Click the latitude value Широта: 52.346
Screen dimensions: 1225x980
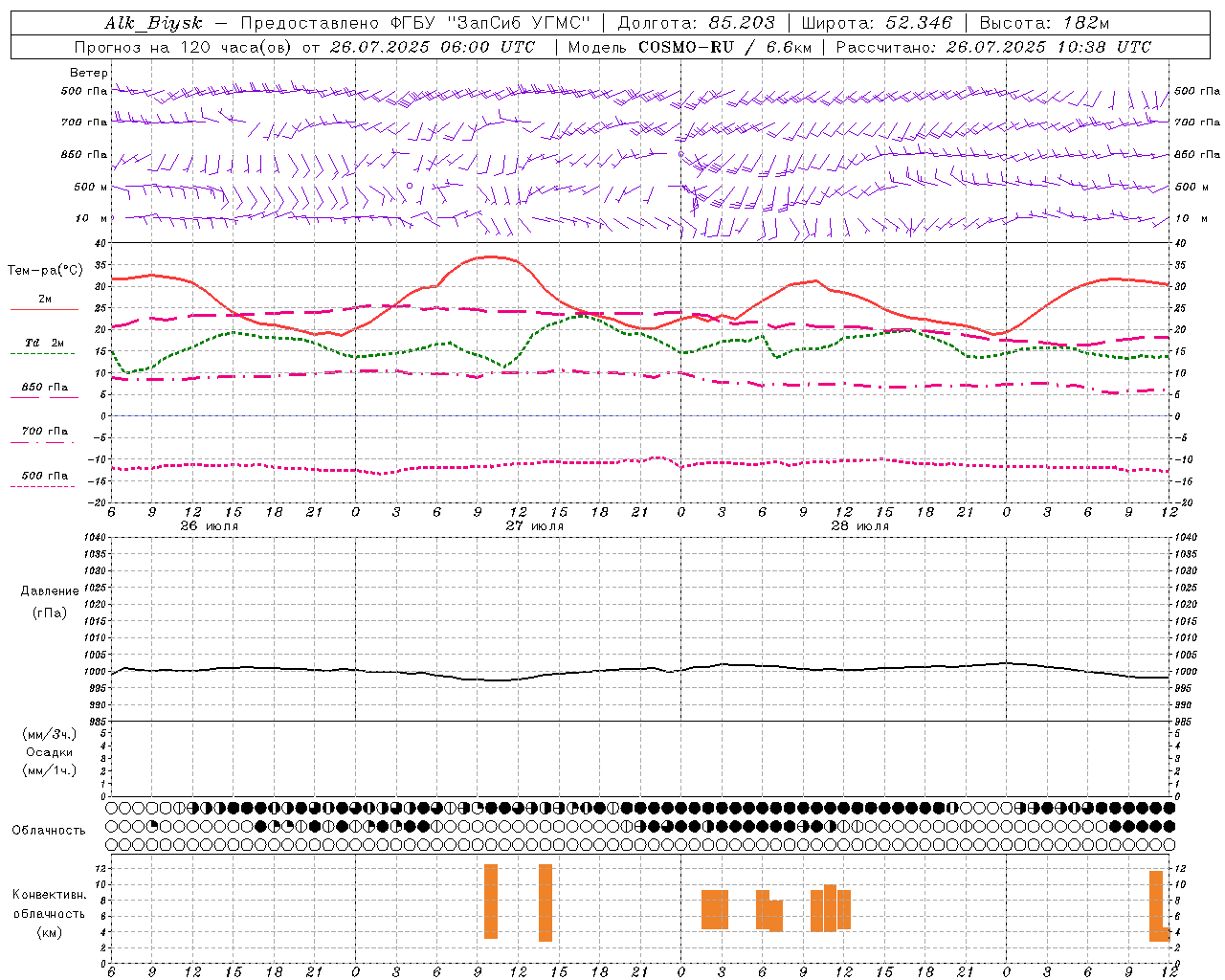point(877,24)
